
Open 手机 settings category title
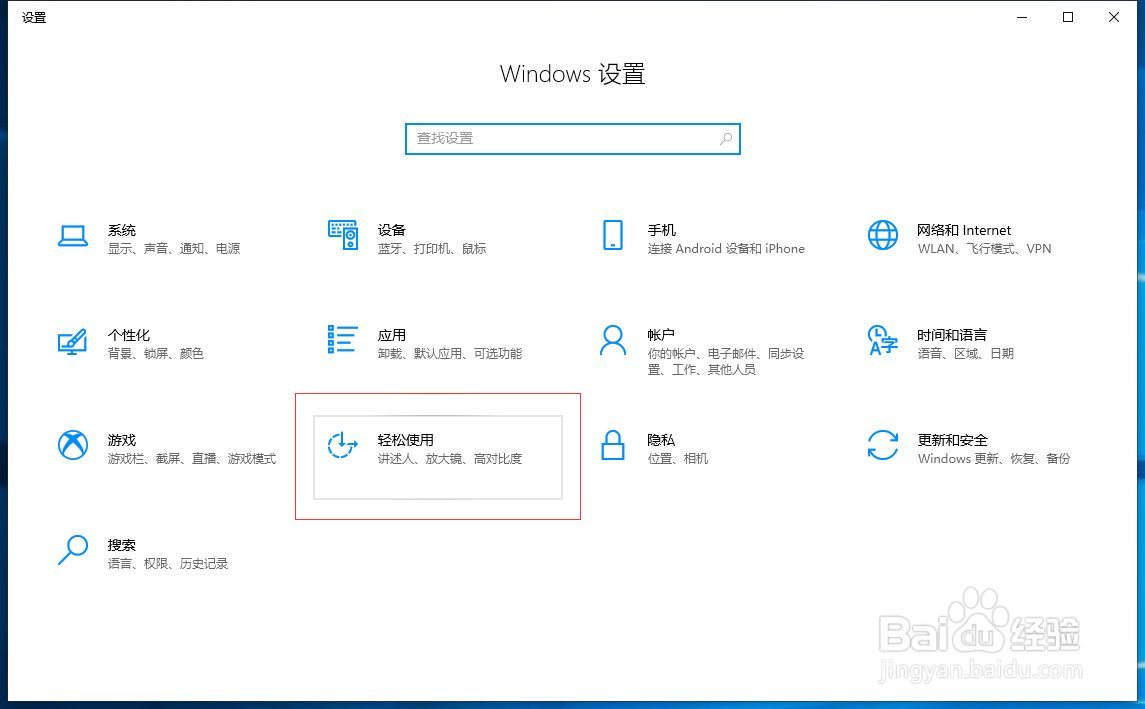tap(662, 230)
